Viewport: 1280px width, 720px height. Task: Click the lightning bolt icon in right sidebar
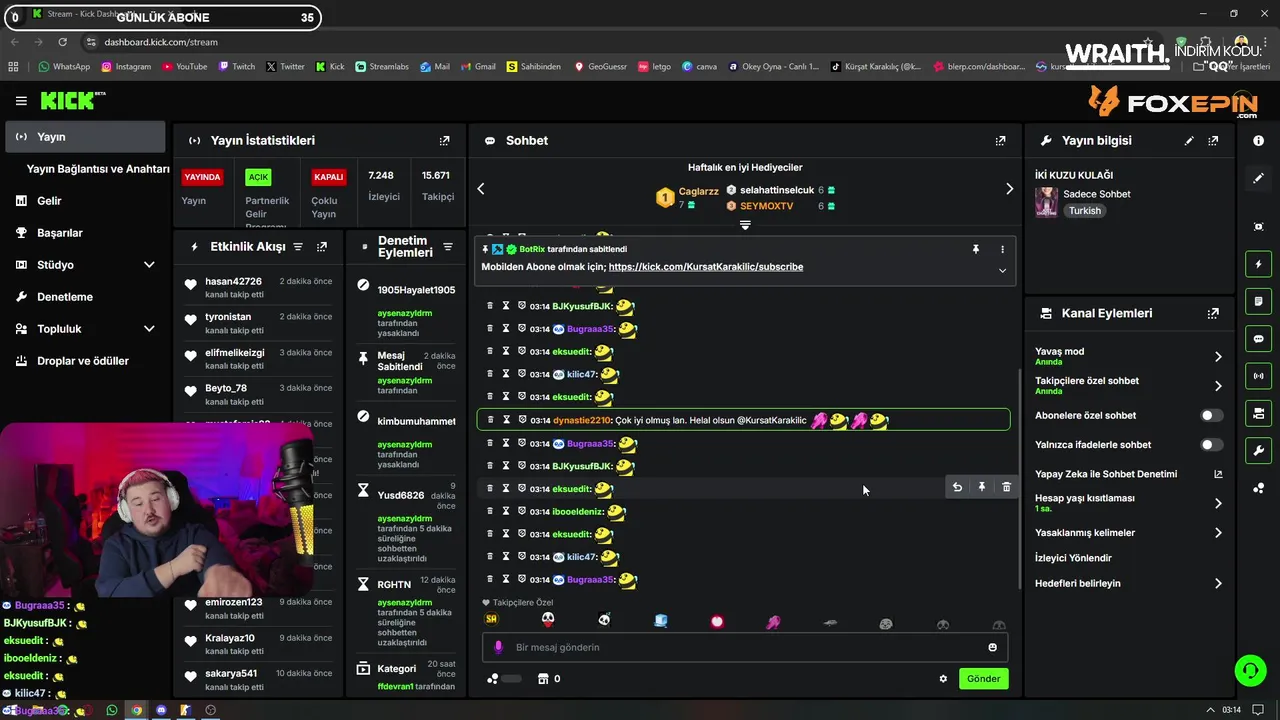1258,264
